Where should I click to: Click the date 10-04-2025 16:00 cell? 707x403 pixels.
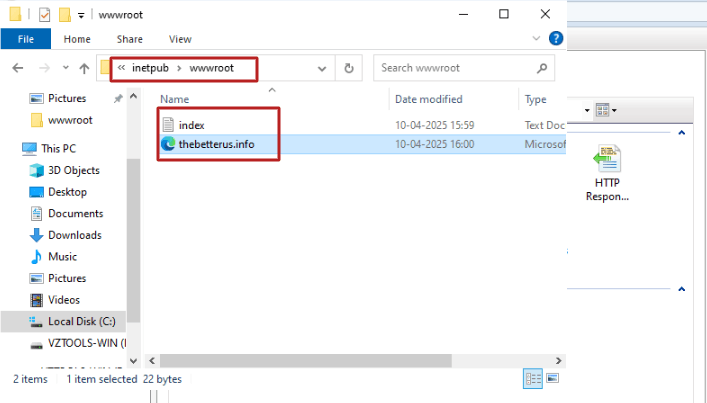pyautogui.click(x=435, y=144)
